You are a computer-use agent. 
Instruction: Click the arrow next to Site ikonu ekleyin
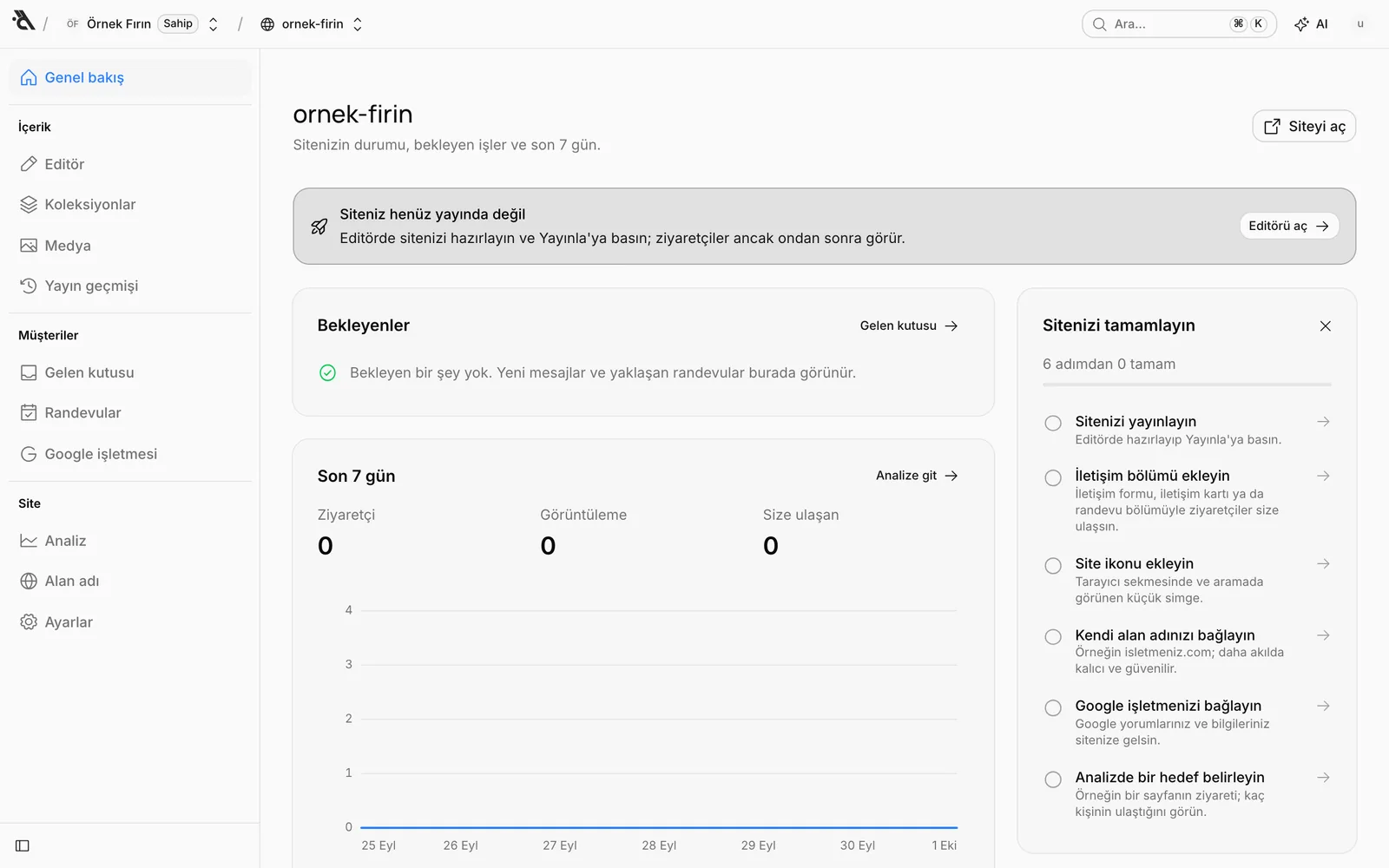(x=1323, y=564)
